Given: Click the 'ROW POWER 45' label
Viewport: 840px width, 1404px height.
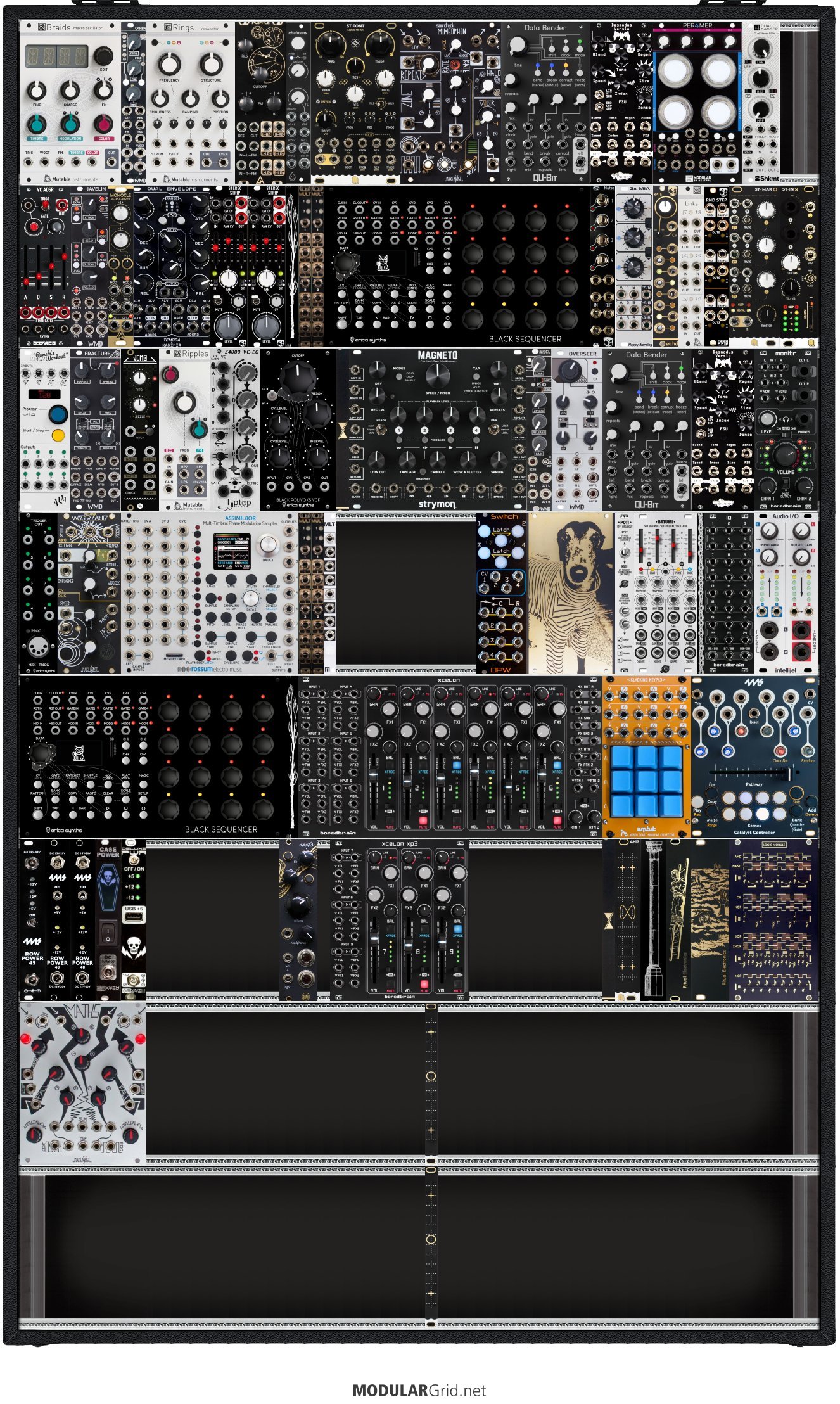Looking at the screenshot, I should click(32, 958).
